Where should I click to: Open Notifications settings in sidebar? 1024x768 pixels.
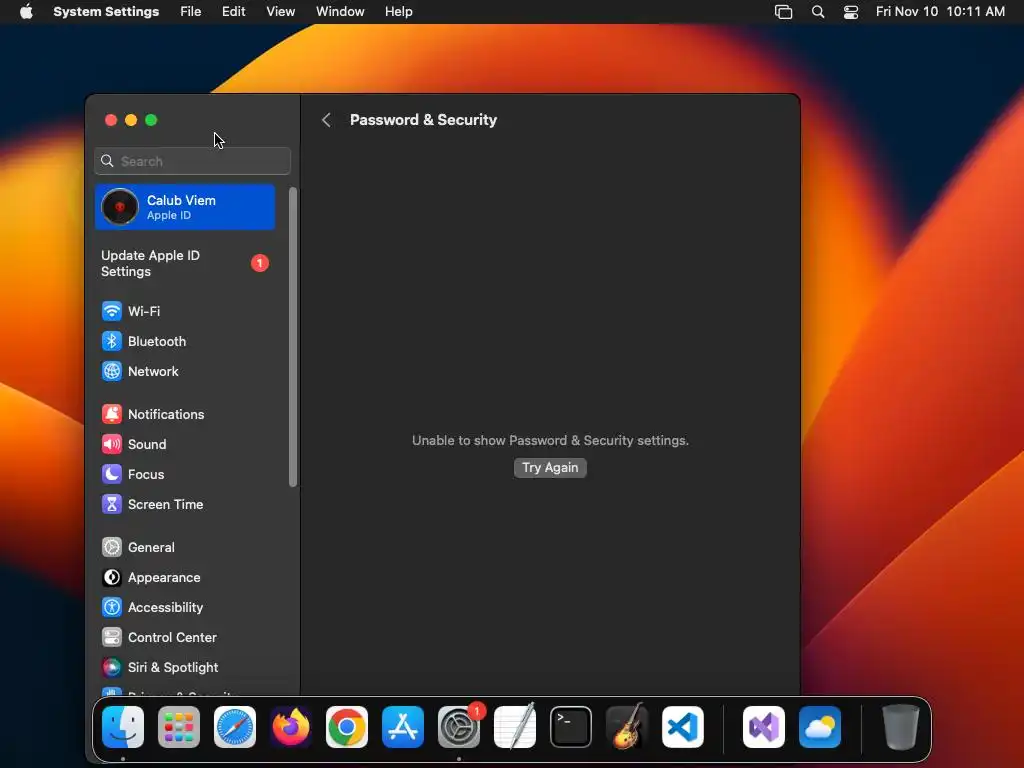185,414
